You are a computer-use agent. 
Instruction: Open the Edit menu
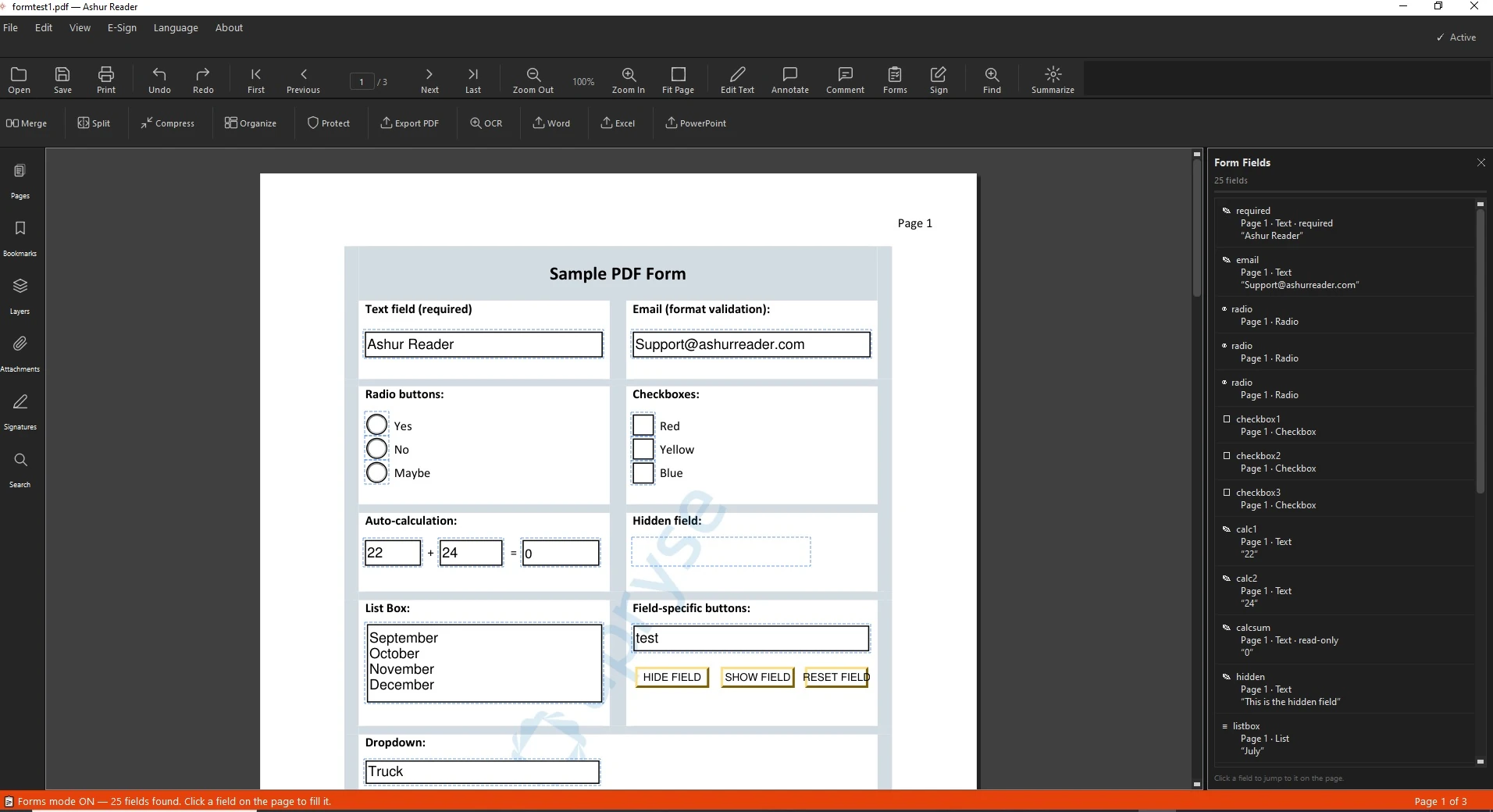click(44, 27)
